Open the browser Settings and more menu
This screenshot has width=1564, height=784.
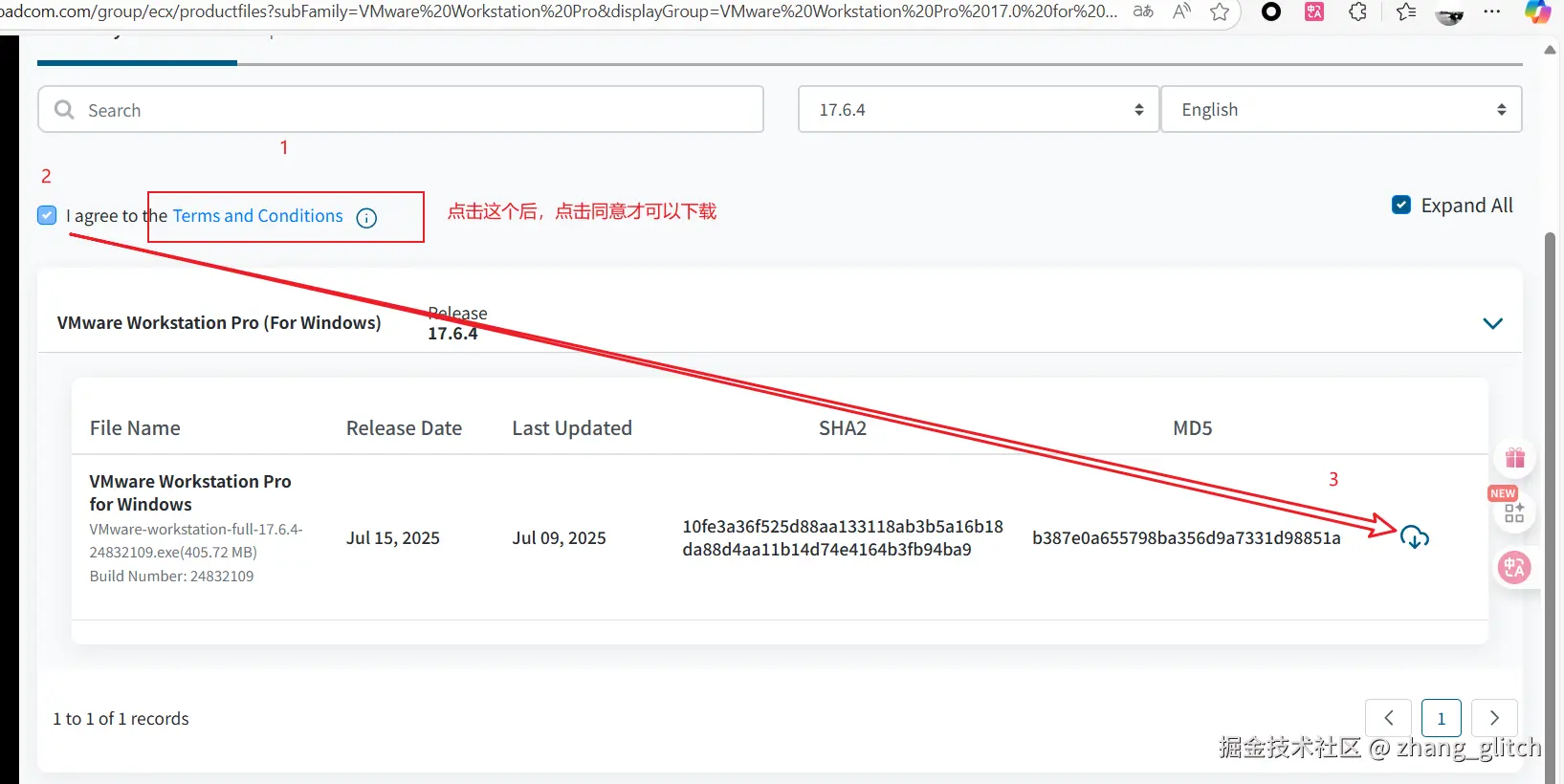coord(1492,11)
